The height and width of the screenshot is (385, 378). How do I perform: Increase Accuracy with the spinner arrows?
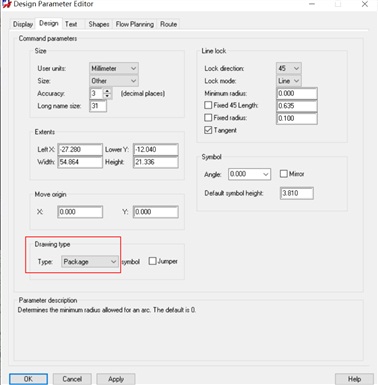click(x=107, y=91)
